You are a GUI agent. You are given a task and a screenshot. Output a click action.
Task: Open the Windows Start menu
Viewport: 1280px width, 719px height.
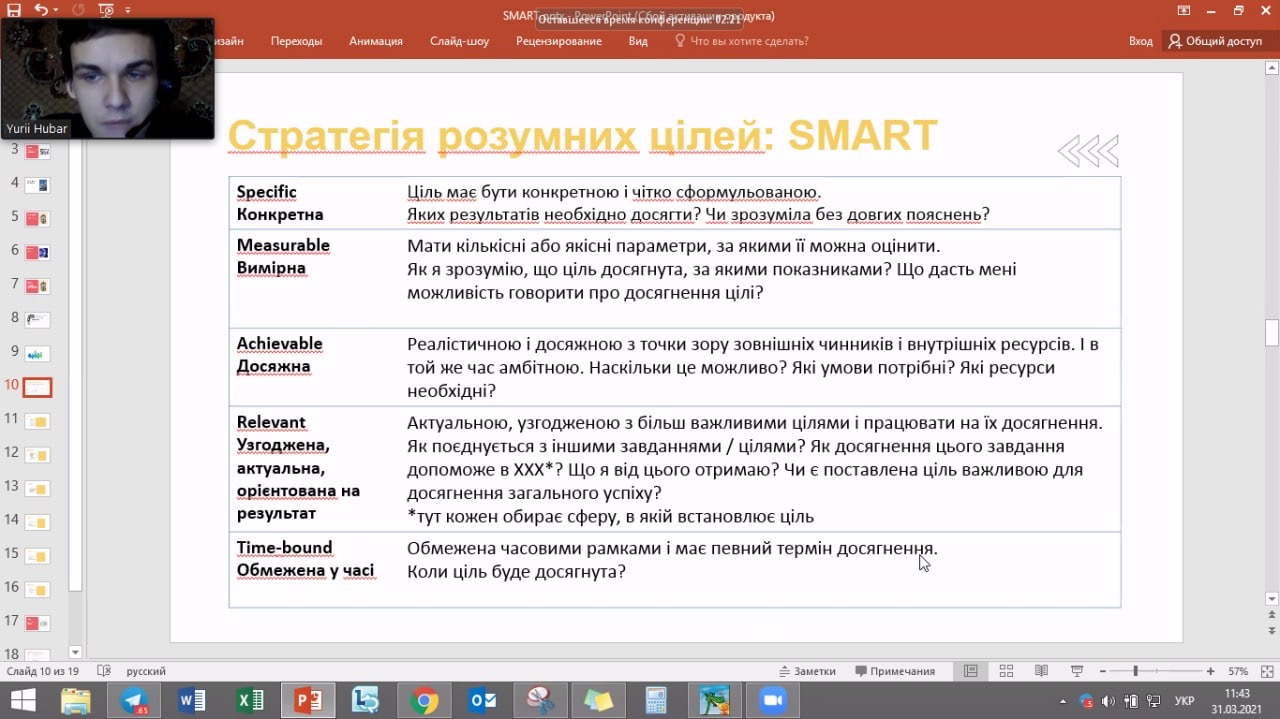[22, 700]
